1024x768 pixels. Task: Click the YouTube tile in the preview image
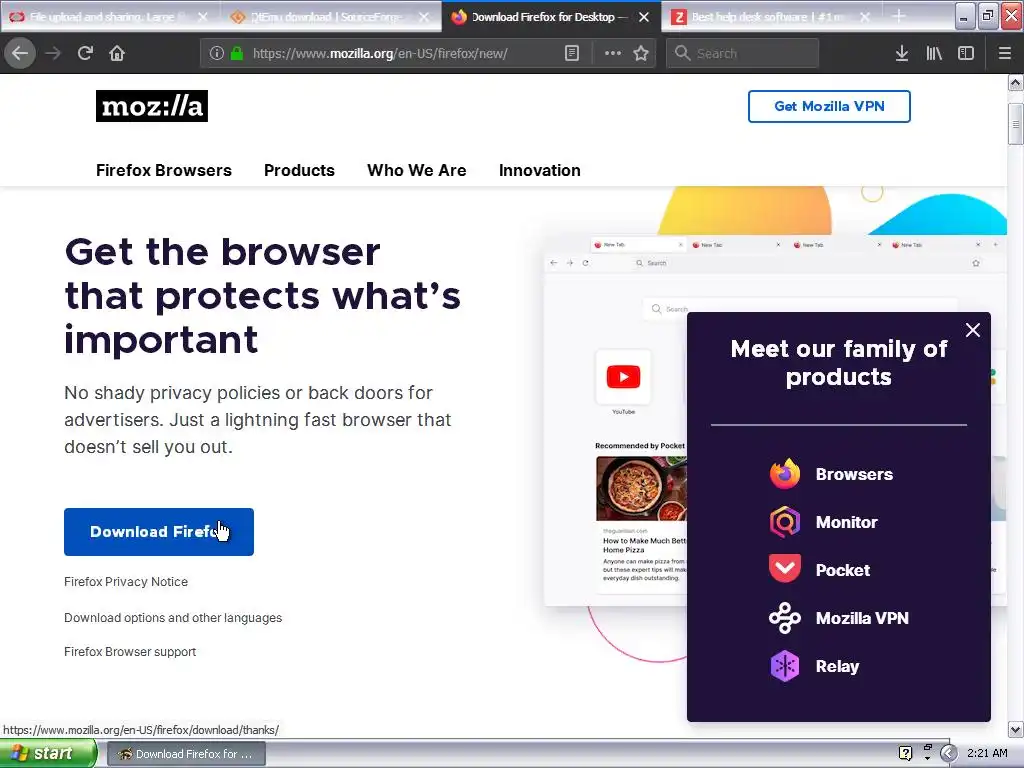(x=623, y=377)
